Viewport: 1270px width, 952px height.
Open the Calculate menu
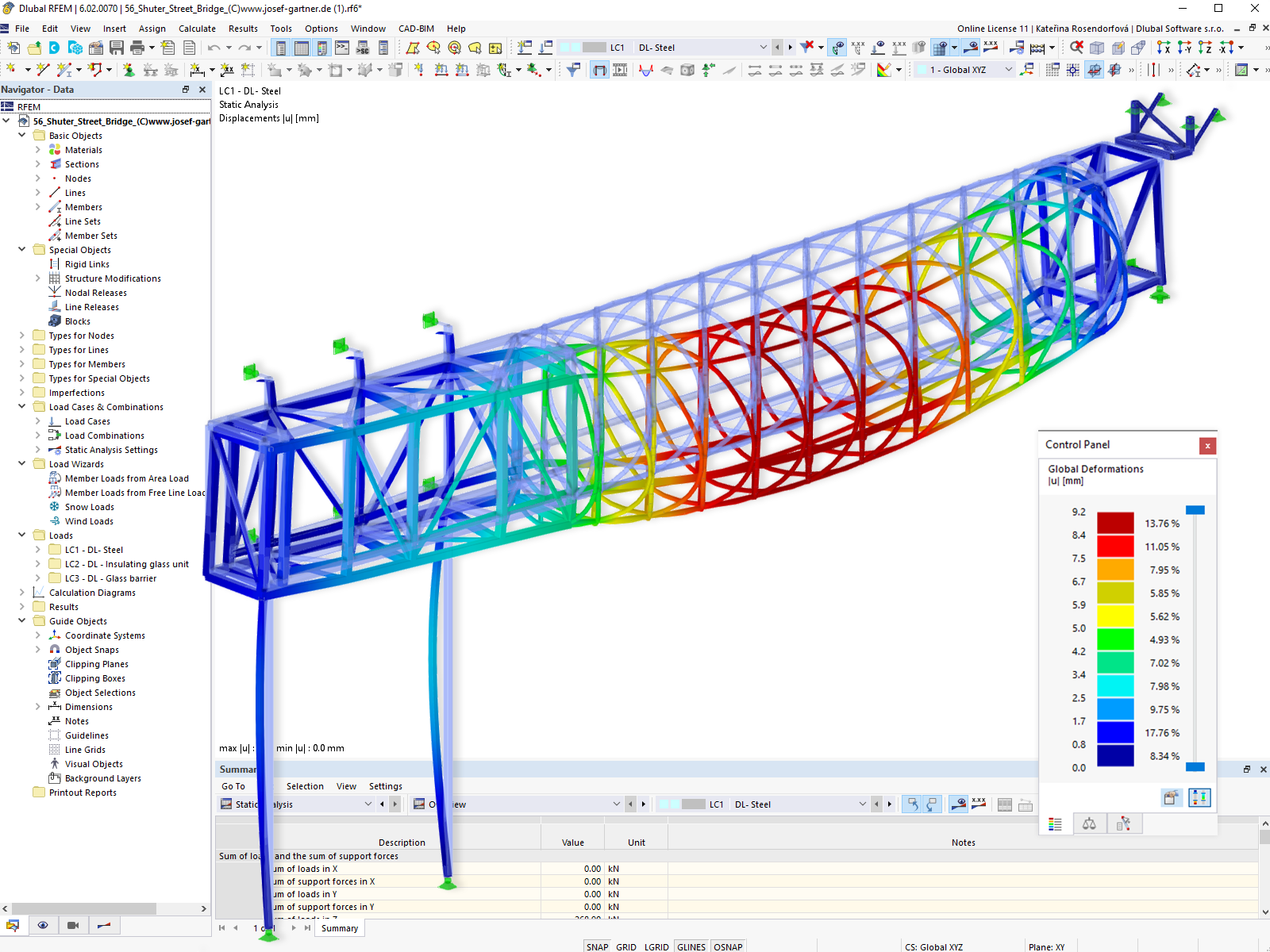point(197,29)
